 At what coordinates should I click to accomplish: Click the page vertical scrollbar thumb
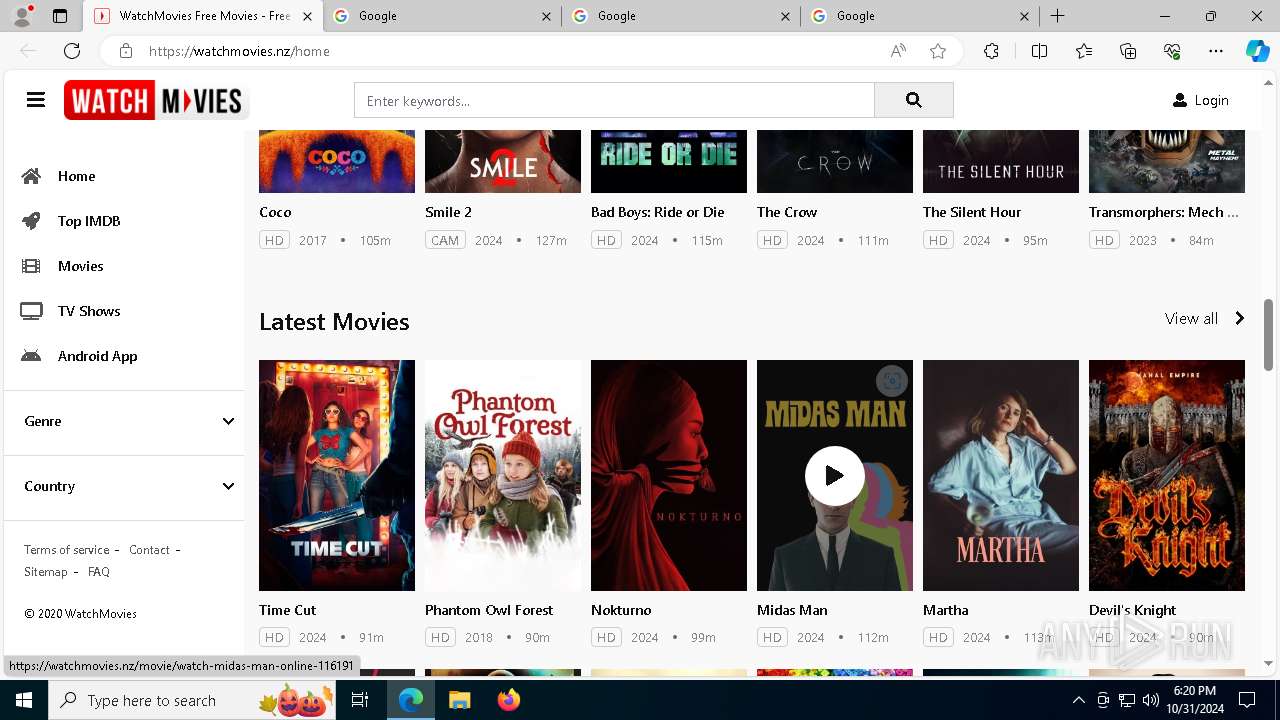tap(1269, 333)
